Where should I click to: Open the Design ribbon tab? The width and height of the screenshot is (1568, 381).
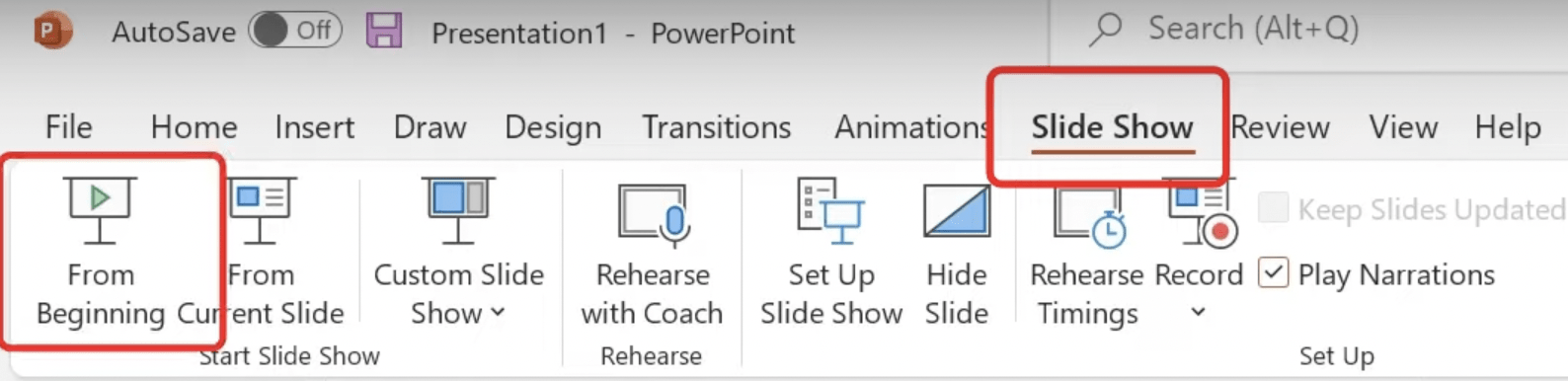(x=553, y=127)
